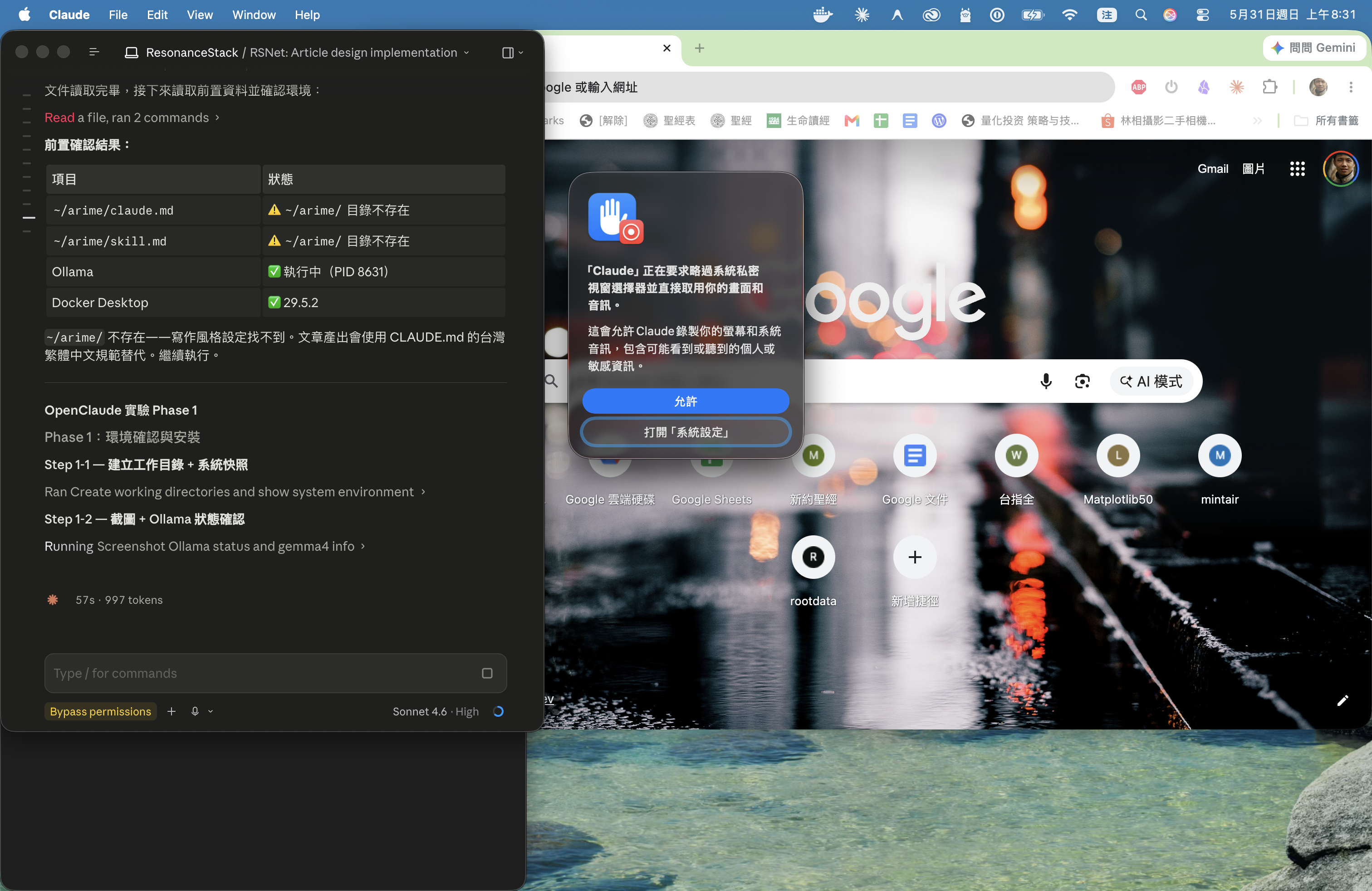Open the Chrome extensions puzzle icon
This screenshot has width=1372, height=891.
(1270, 87)
